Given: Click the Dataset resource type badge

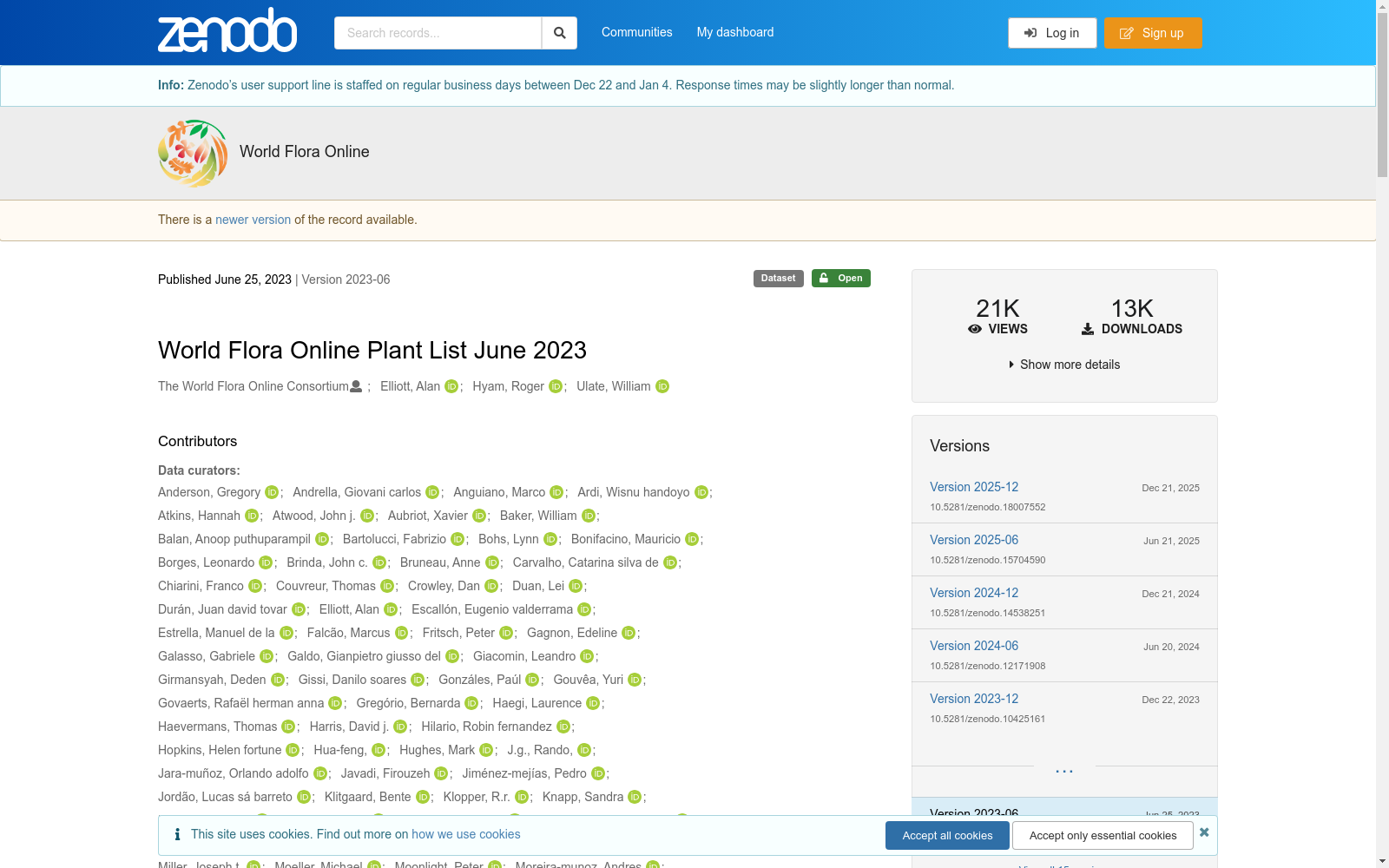Looking at the screenshot, I should pos(779,279).
